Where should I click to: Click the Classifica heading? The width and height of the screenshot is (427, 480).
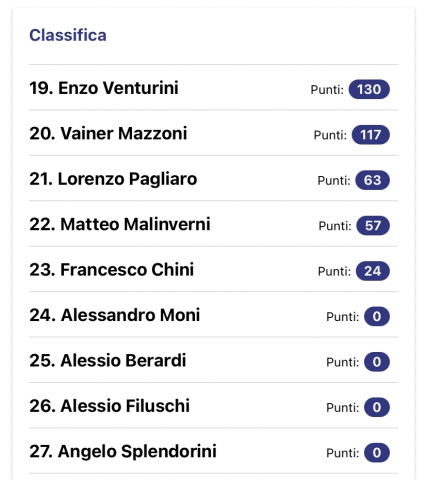tap(68, 35)
